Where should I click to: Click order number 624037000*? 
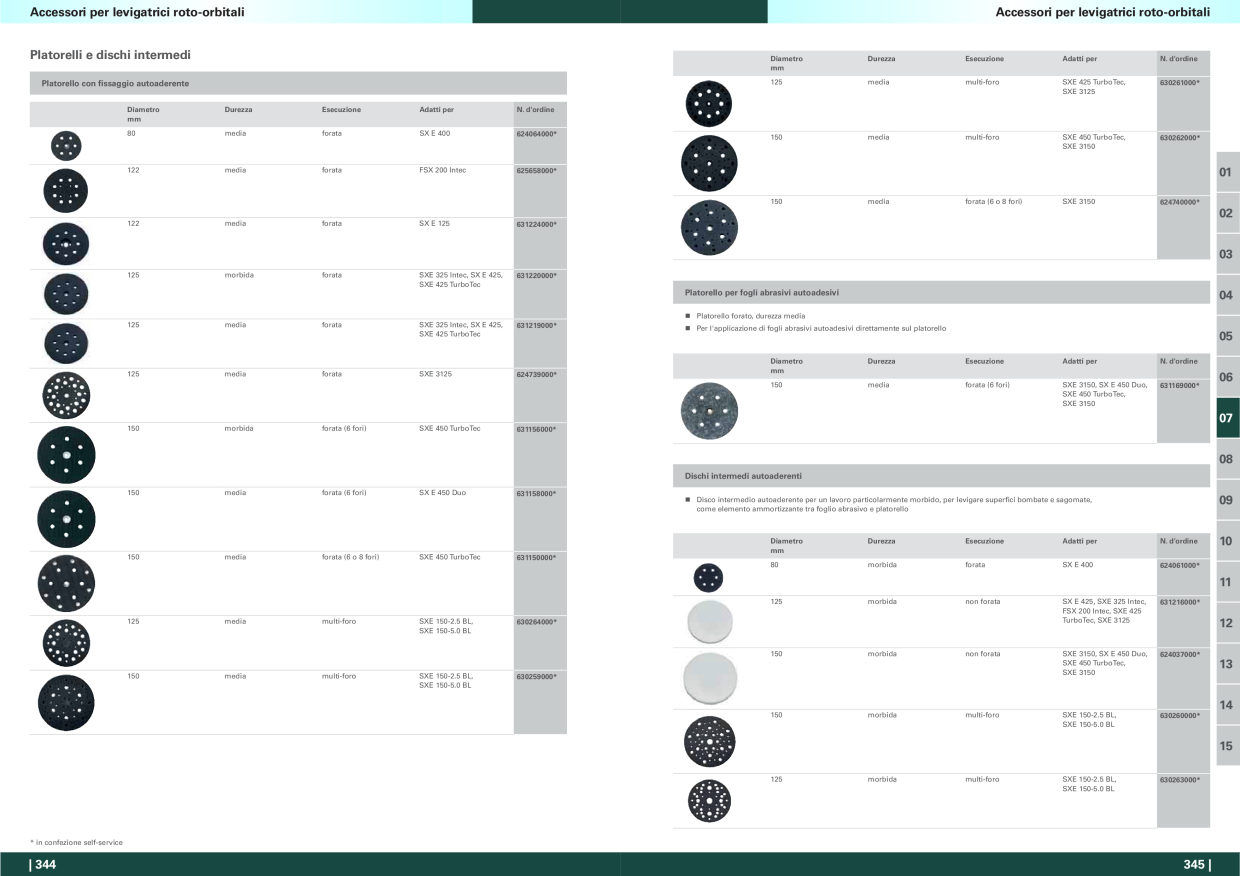(1179, 654)
